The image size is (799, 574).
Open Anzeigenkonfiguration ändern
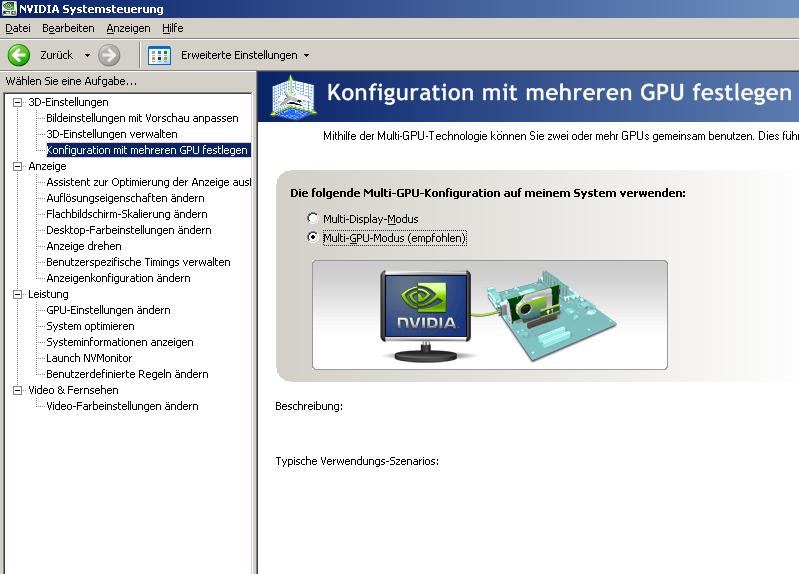click(118, 278)
